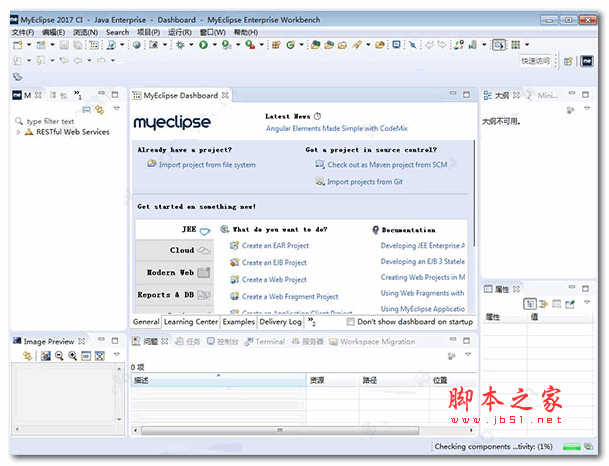The height and width of the screenshot is (466, 609).
Task: Click Check out as Maven project from SCM
Action: pos(387,165)
